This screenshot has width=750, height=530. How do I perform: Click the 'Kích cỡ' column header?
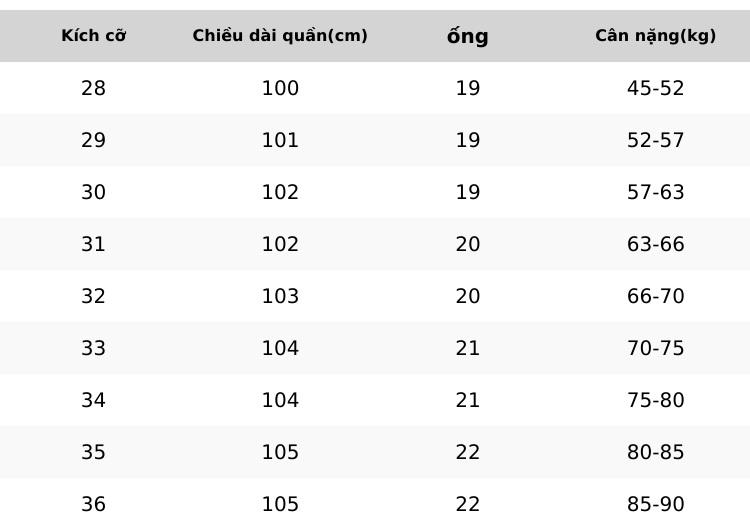[93, 36]
